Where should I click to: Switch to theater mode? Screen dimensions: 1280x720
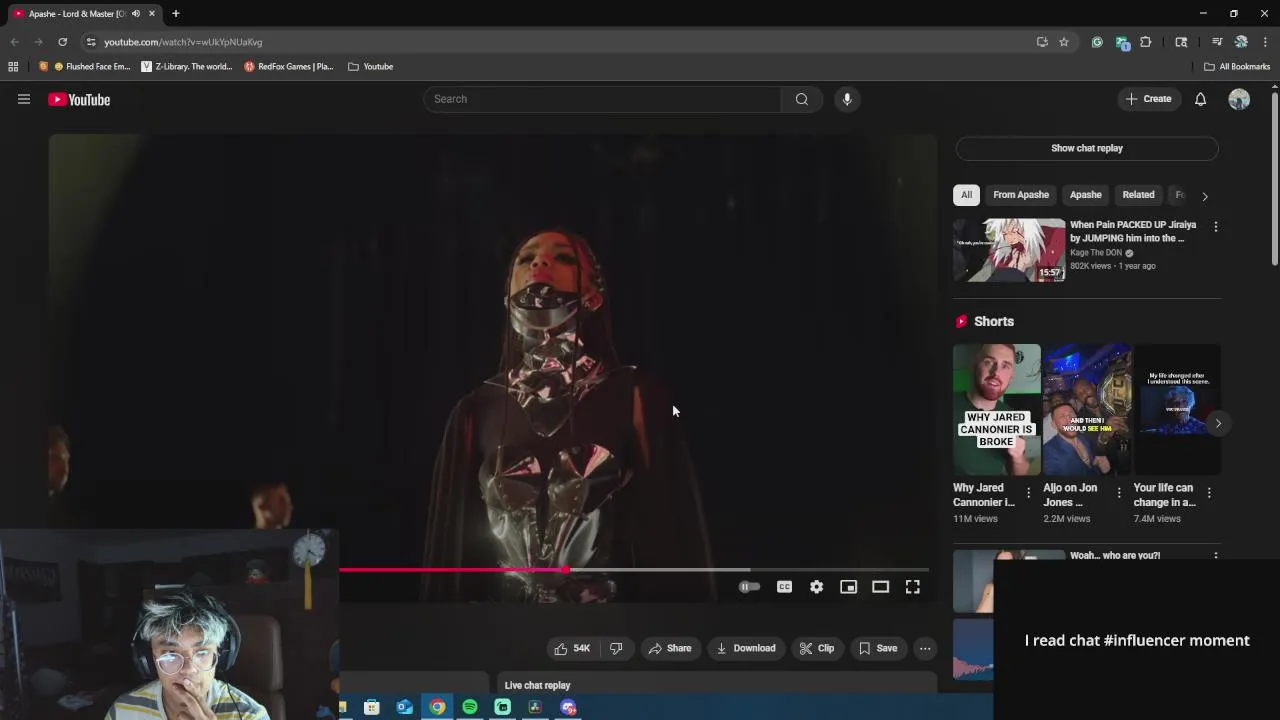(880, 587)
